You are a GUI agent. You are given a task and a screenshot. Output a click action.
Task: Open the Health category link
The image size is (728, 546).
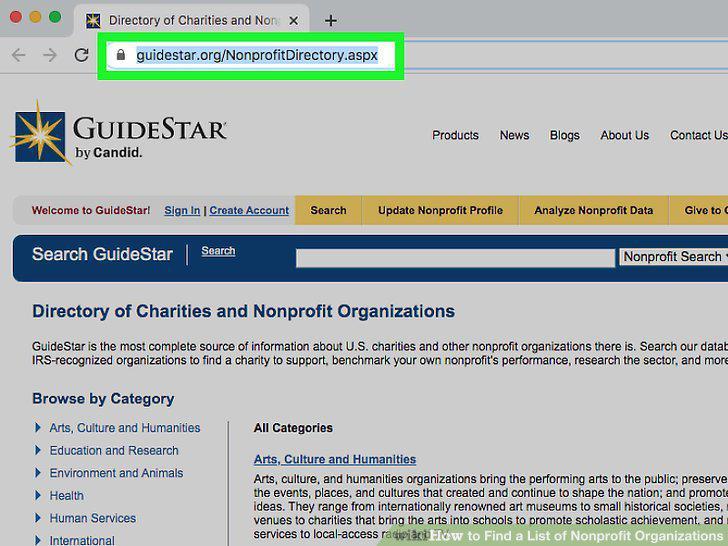67,496
